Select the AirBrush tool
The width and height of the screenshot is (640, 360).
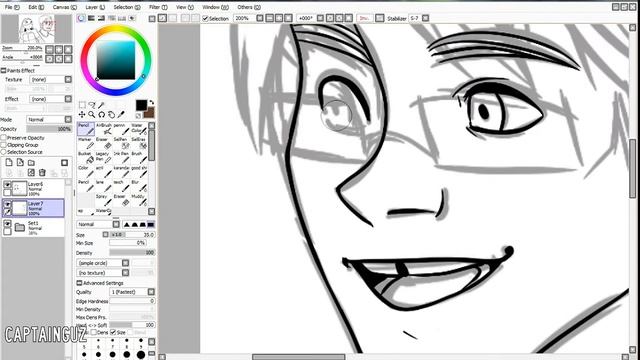coord(104,129)
